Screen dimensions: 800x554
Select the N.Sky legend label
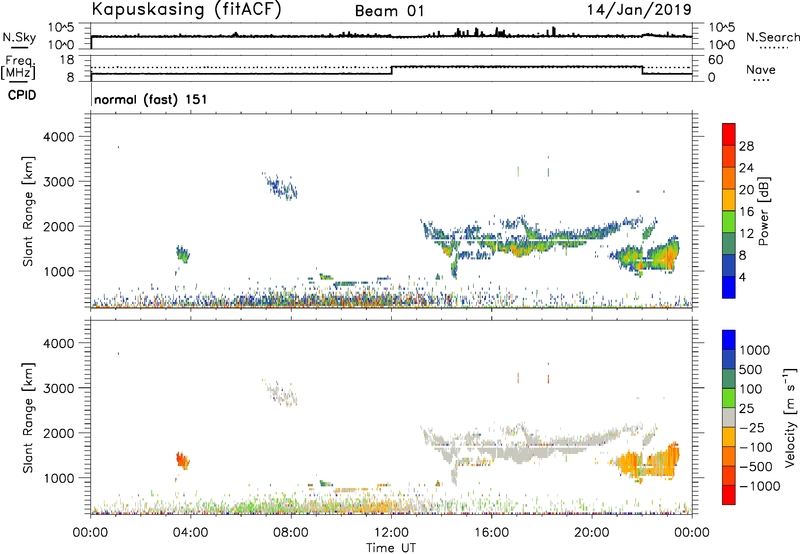19,37
